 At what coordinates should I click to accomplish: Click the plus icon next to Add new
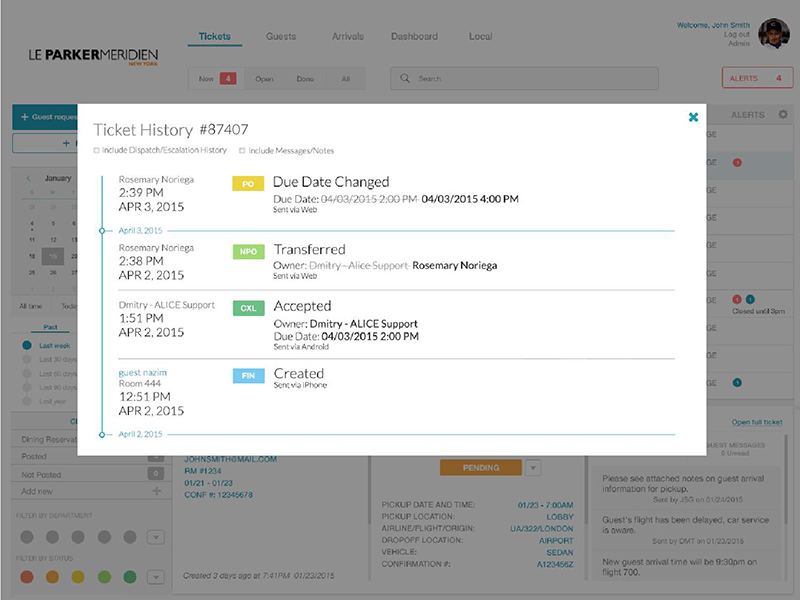(155, 491)
